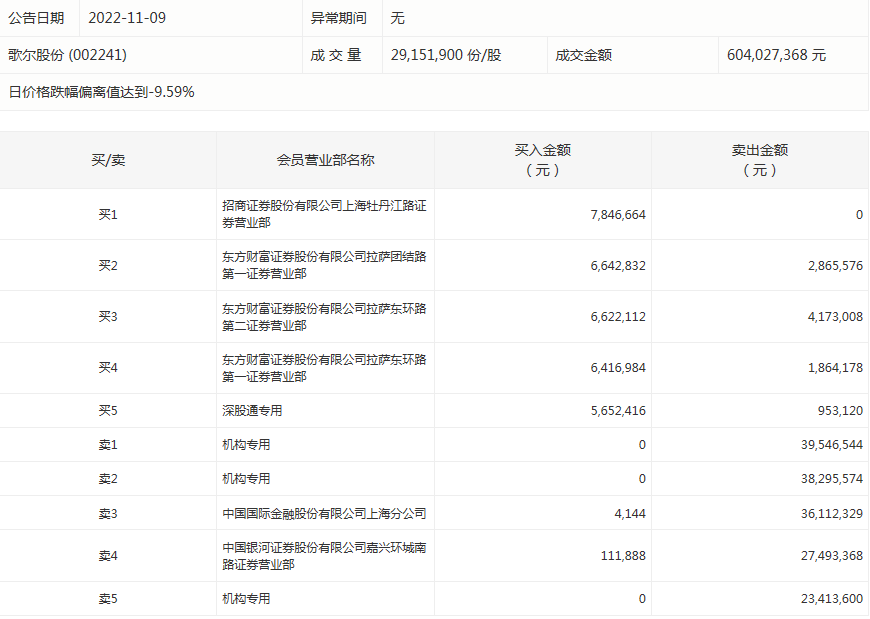
Task: Select the 卖出金额（元） column header
Action: click(x=760, y=160)
